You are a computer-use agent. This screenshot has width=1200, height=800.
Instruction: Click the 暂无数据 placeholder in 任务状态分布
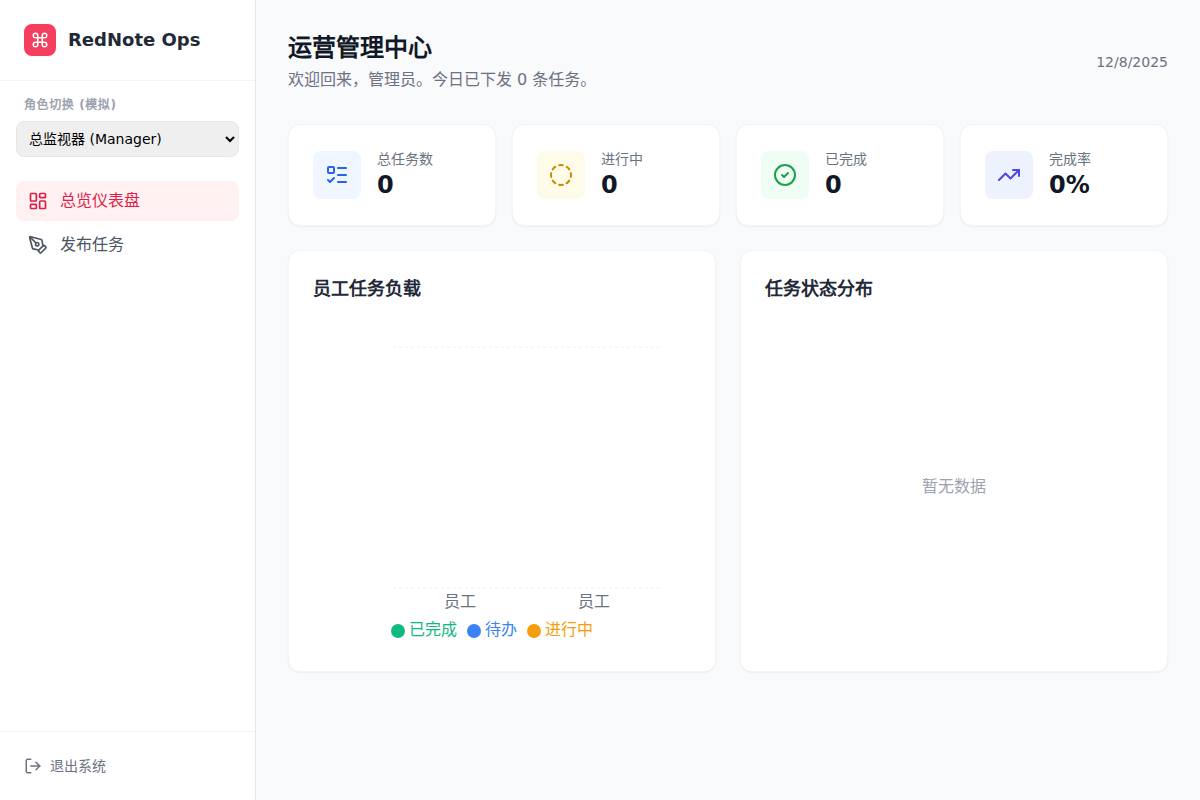coord(954,486)
